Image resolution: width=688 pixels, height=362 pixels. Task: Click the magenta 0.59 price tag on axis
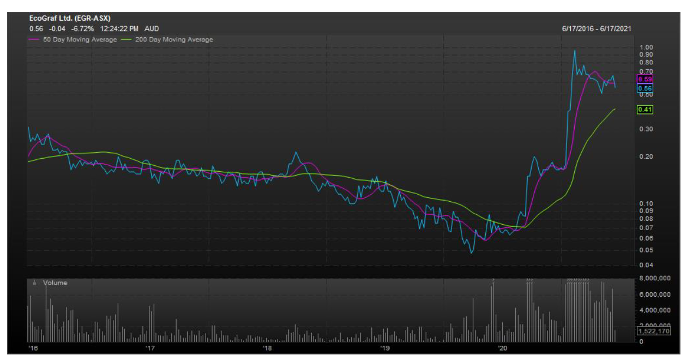(x=645, y=79)
